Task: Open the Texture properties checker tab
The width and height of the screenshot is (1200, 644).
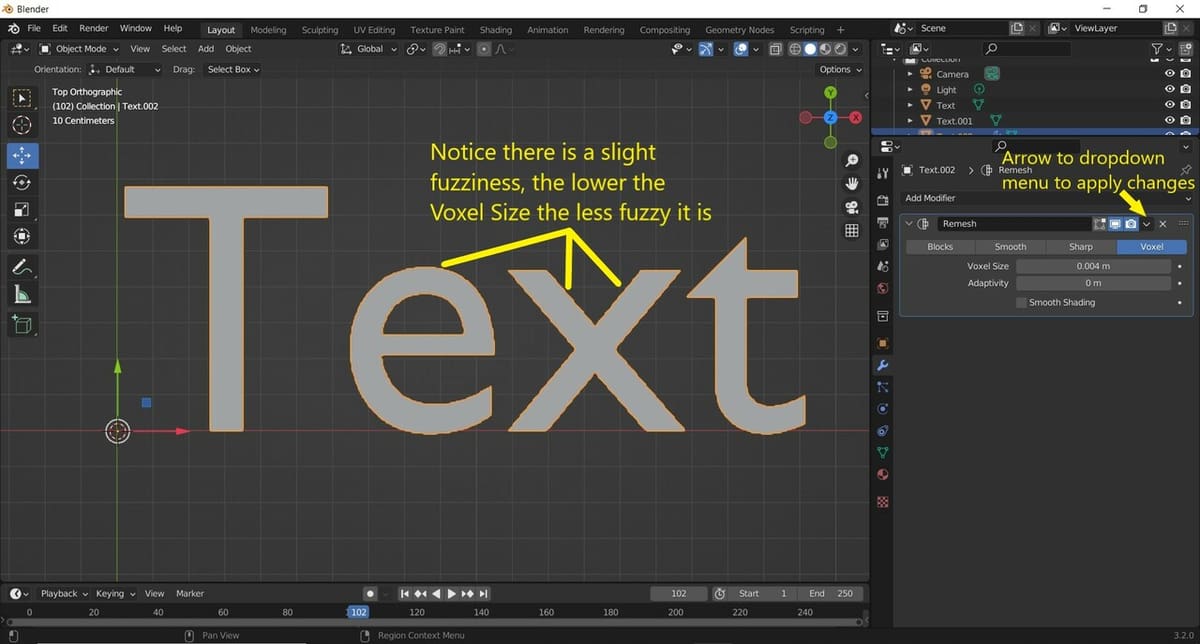Action: click(x=883, y=501)
